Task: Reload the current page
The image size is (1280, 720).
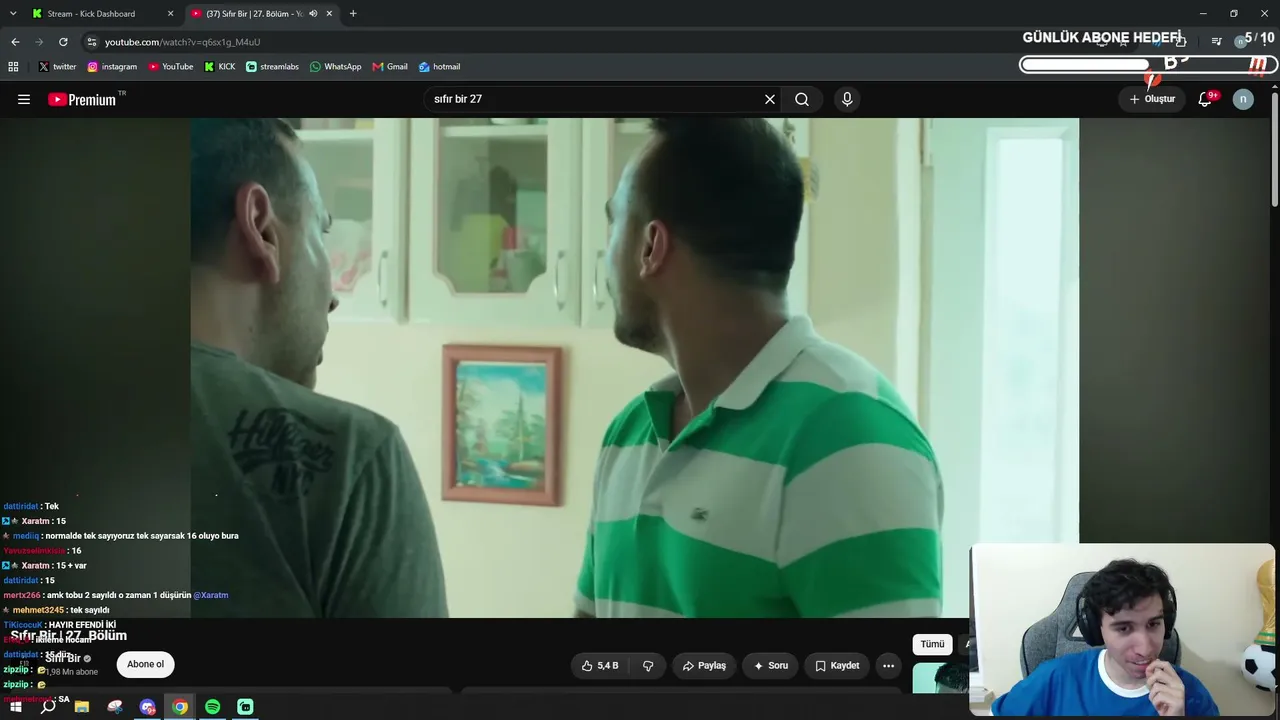Action: 63,42
